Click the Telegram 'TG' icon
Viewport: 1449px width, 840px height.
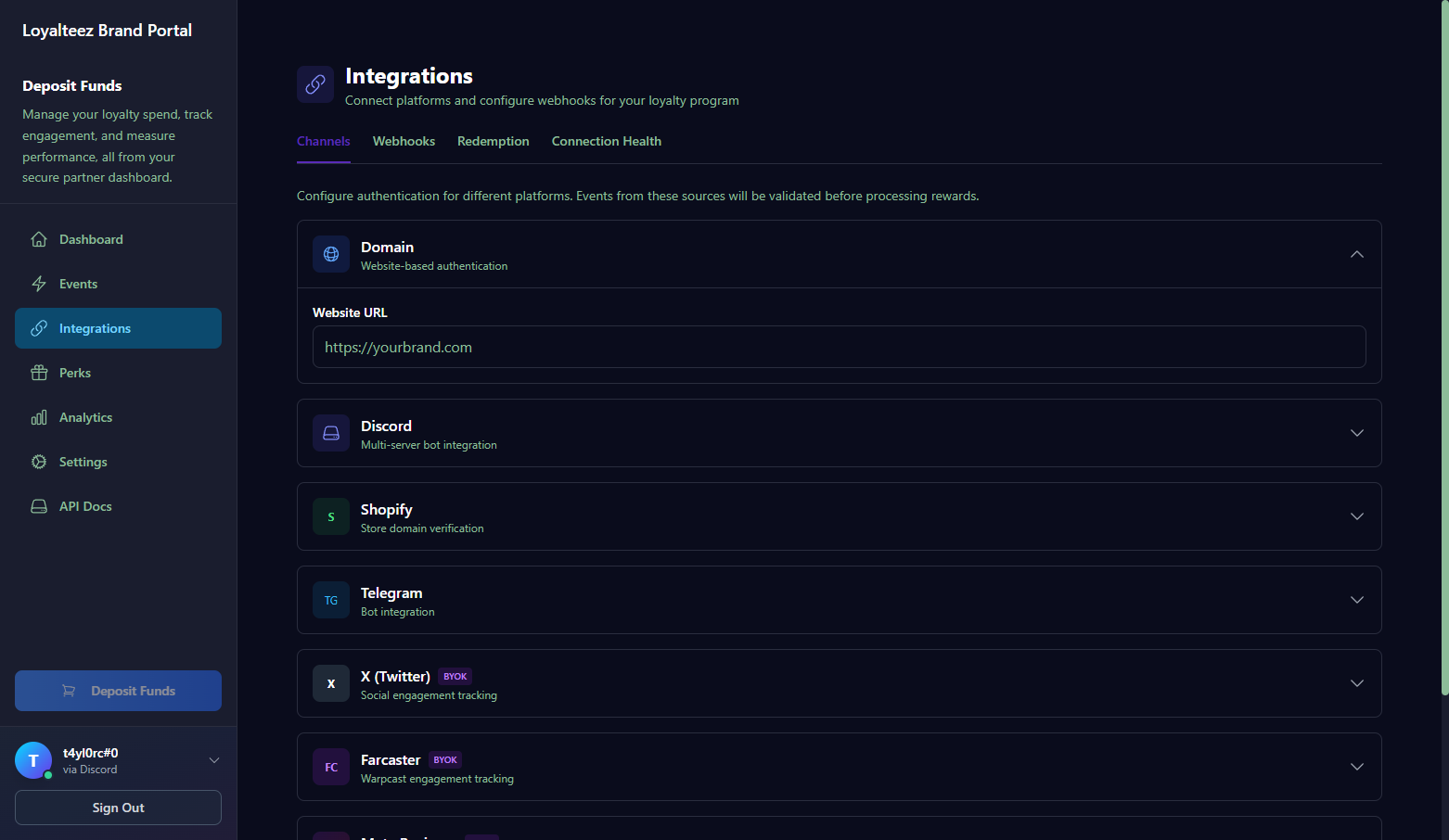[331, 600]
